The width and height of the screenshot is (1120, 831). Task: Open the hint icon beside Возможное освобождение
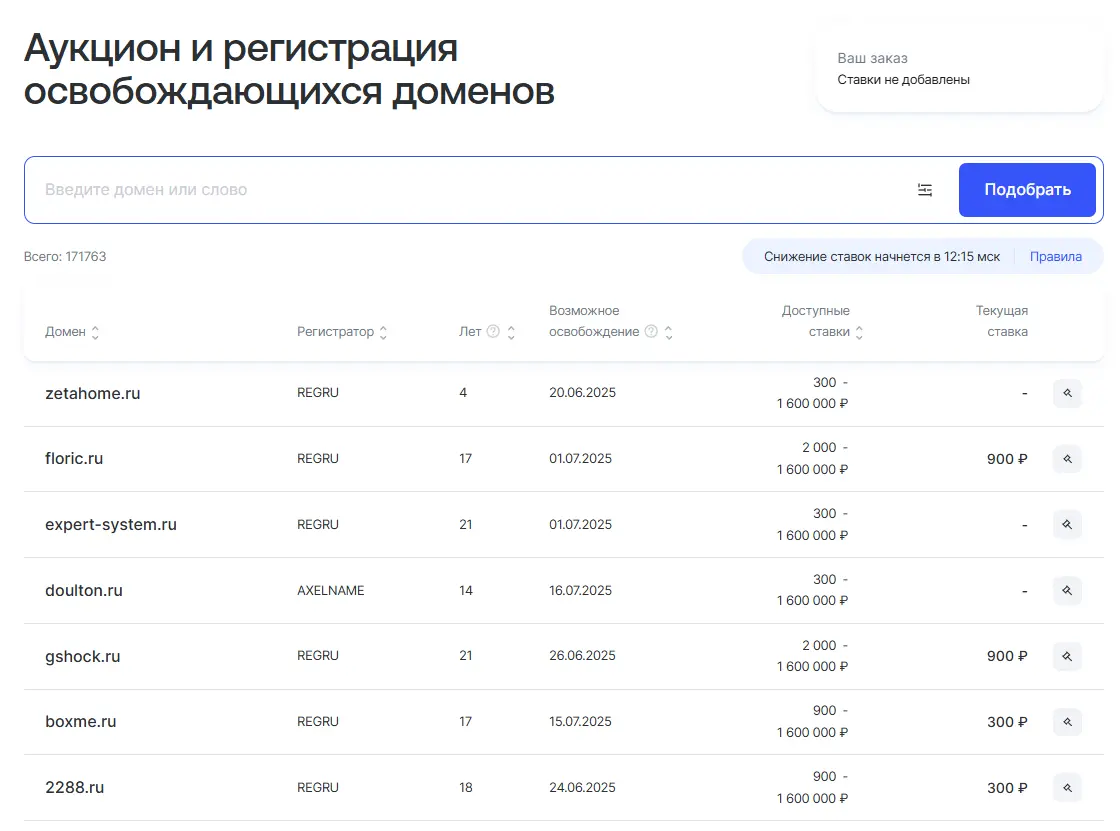[x=651, y=331]
